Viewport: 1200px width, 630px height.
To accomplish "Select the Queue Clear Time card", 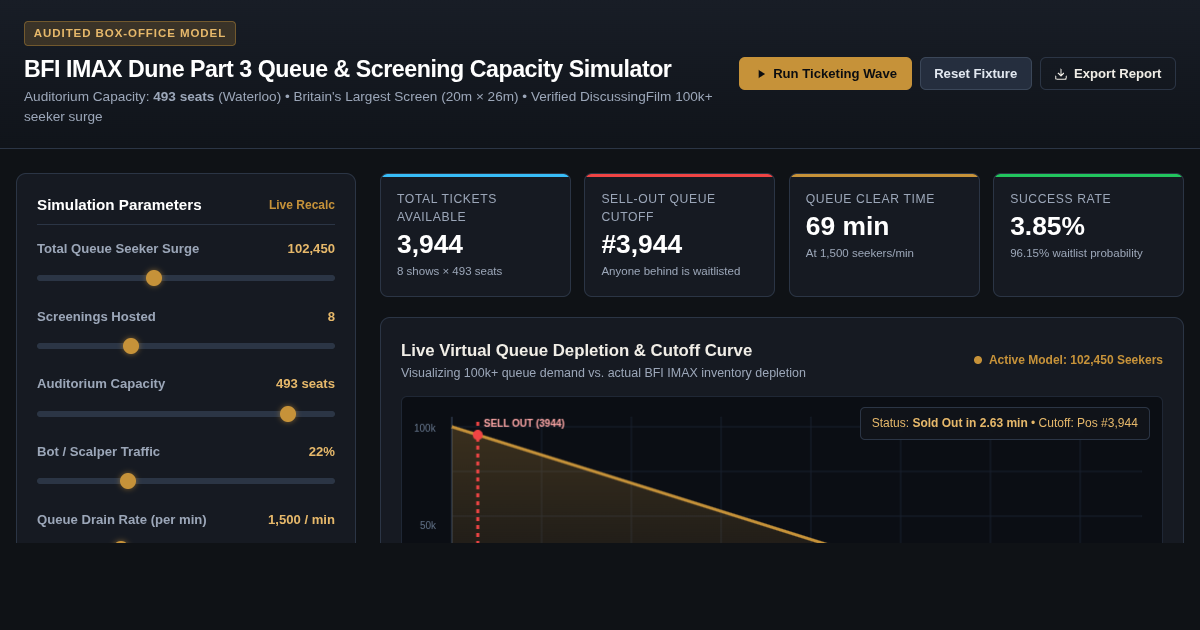I will [x=884, y=235].
